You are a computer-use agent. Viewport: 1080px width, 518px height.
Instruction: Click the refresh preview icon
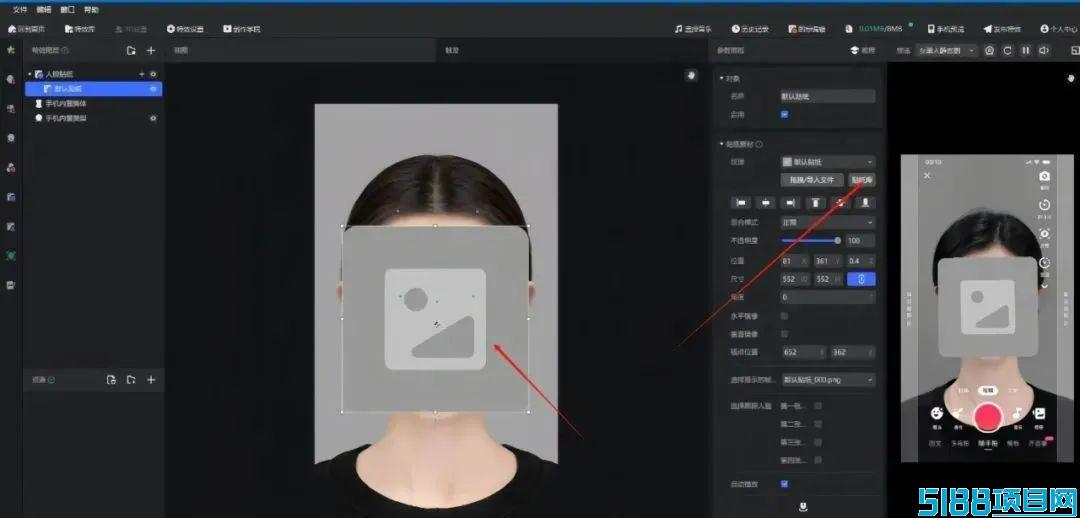tap(1008, 50)
